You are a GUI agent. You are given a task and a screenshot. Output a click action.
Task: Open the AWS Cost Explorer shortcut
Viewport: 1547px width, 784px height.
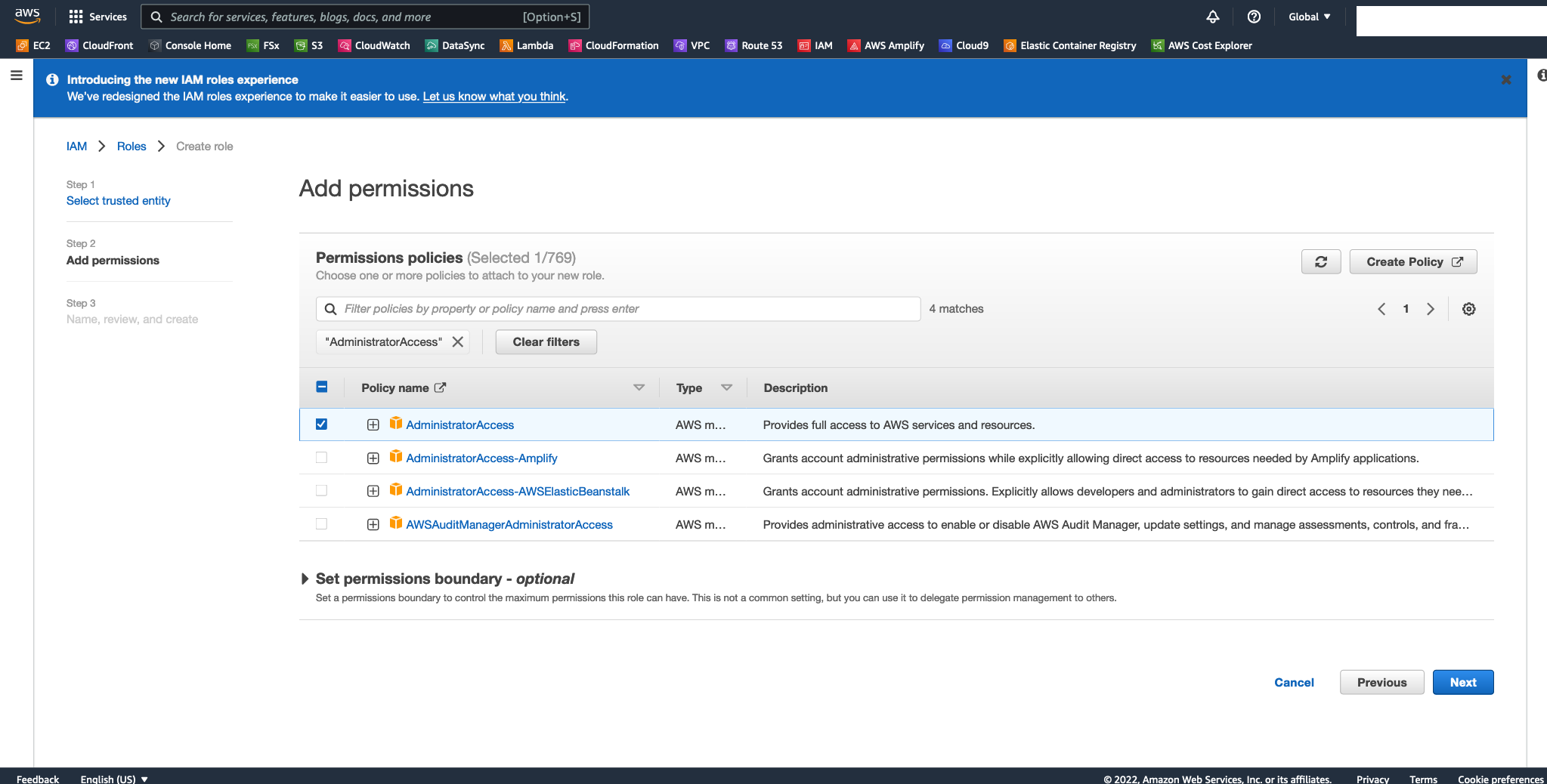(x=1202, y=45)
